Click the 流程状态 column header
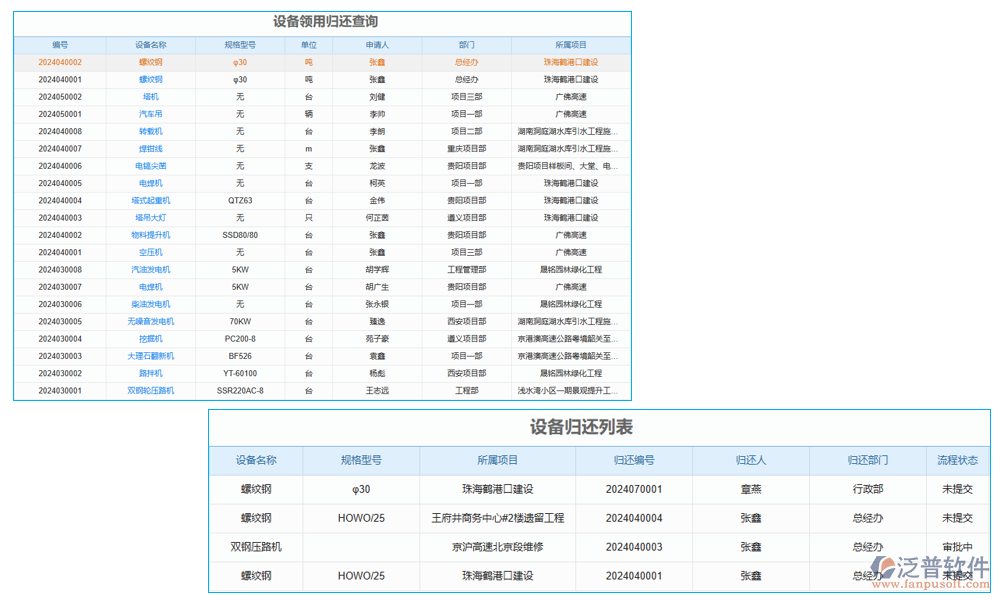The image size is (1000, 600). pyautogui.click(x=956, y=460)
